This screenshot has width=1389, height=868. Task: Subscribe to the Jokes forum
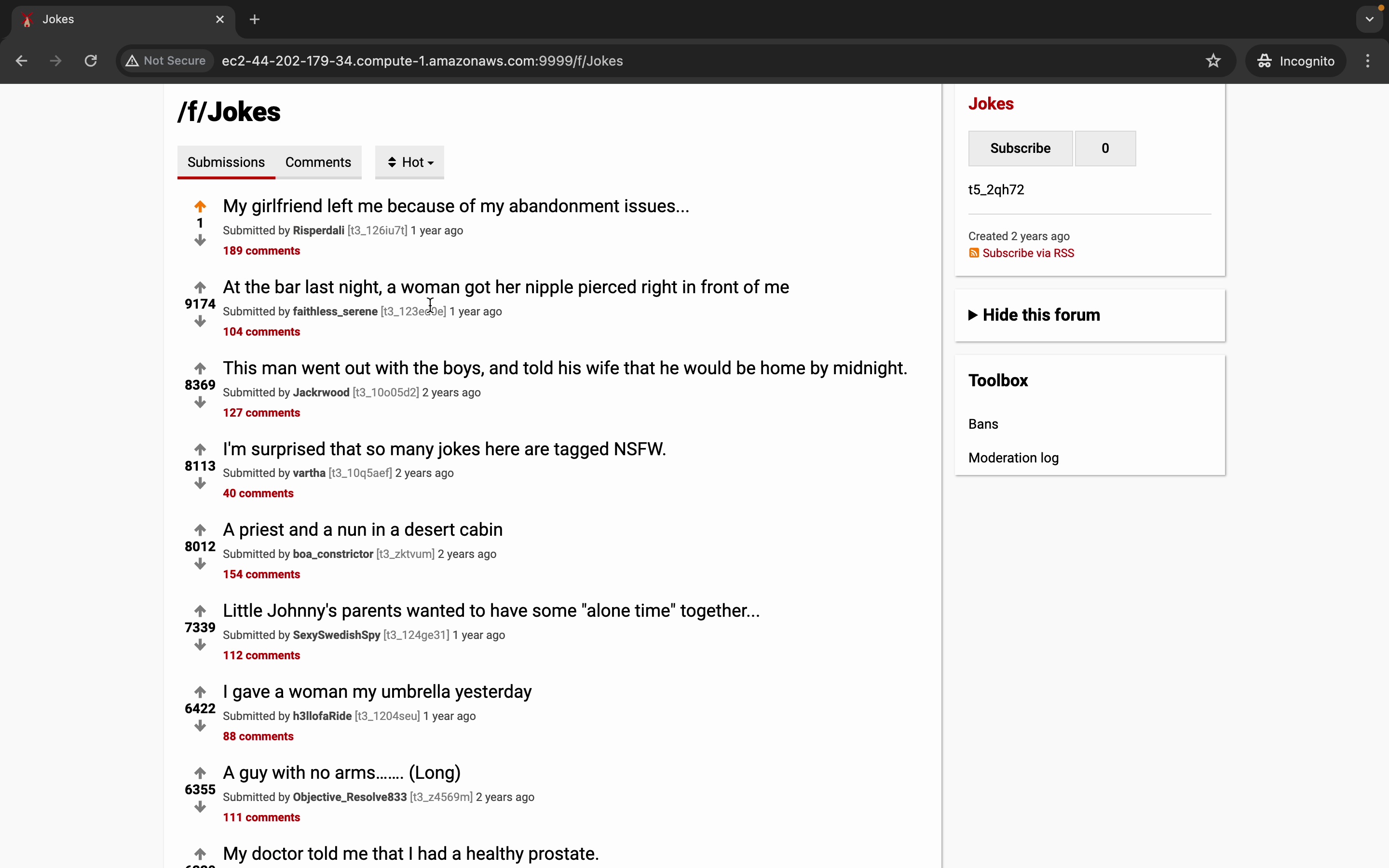(x=1020, y=149)
